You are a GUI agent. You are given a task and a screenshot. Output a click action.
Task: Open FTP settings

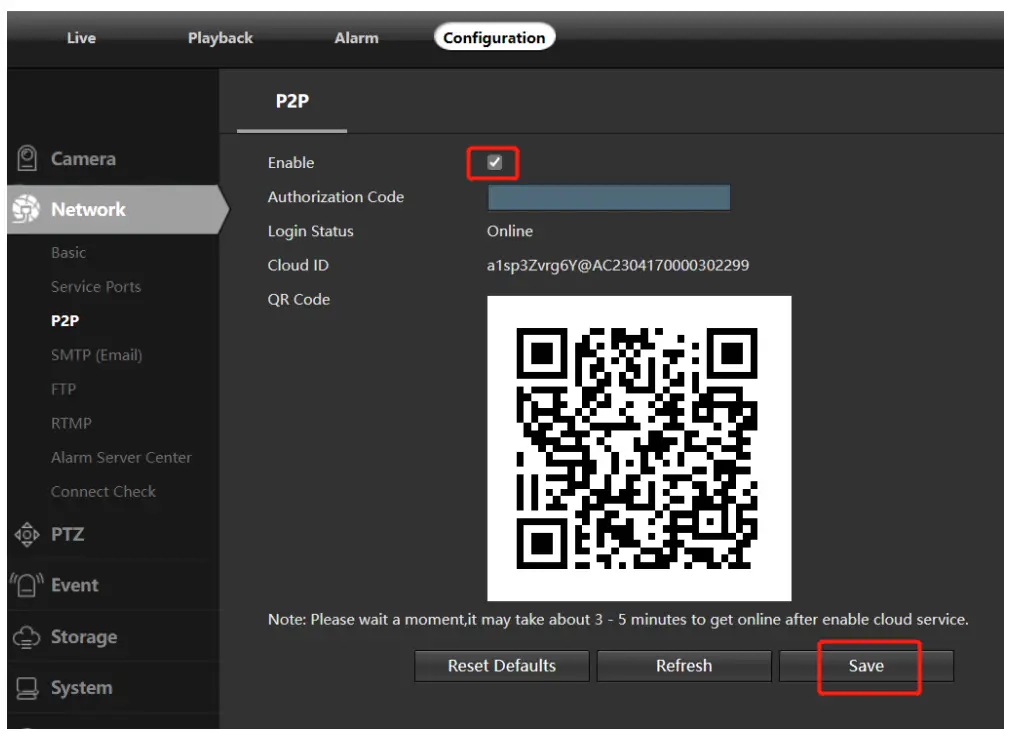(x=63, y=390)
